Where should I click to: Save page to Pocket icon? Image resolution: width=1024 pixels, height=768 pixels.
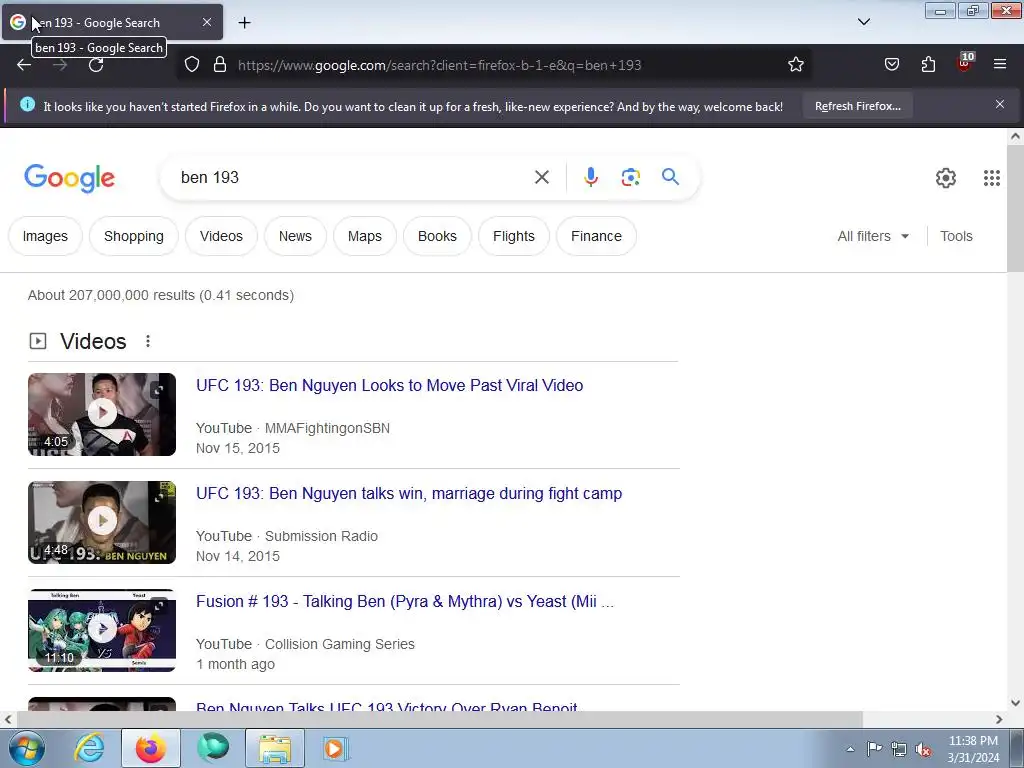tap(891, 64)
